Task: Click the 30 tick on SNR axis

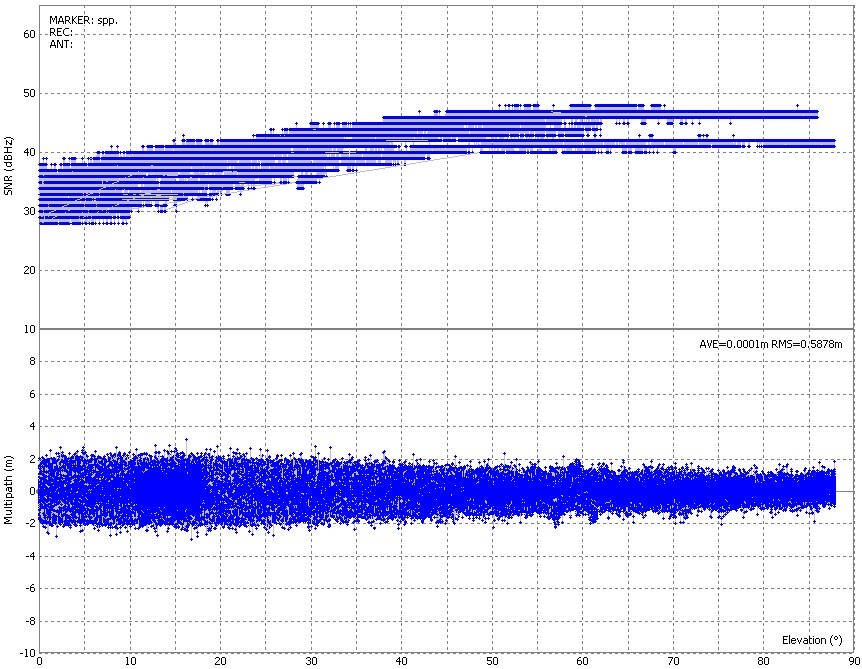Action: [x=30, y=211]
